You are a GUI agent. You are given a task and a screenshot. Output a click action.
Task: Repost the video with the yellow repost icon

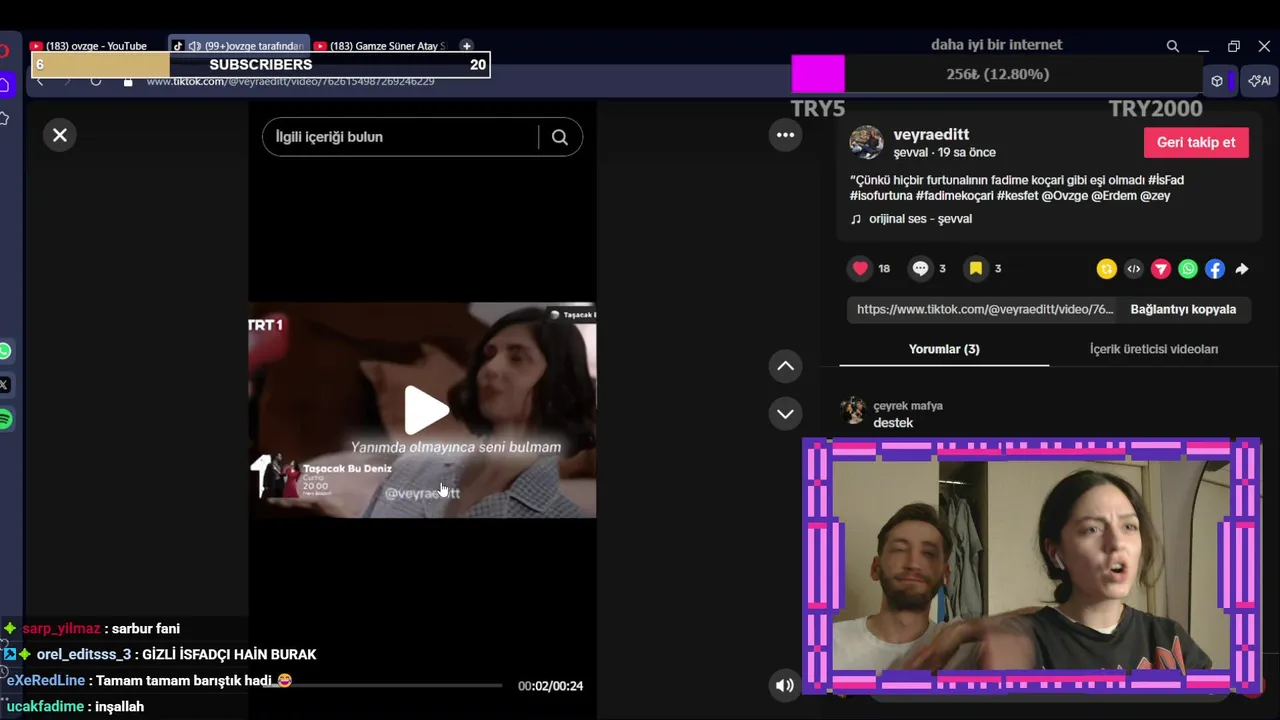click(x=1106, y=269)
